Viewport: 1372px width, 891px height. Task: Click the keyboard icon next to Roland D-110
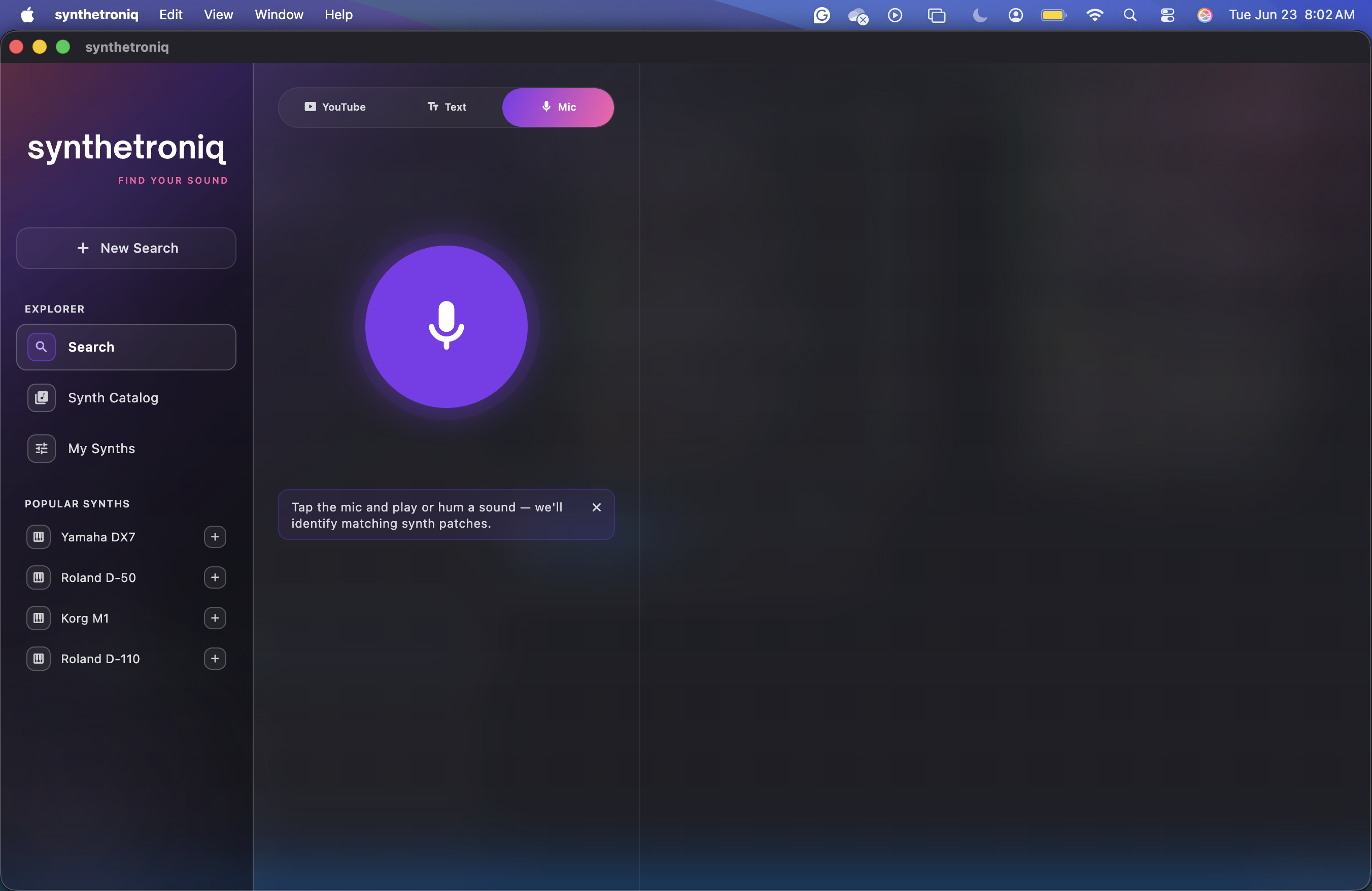pos(39,659)
